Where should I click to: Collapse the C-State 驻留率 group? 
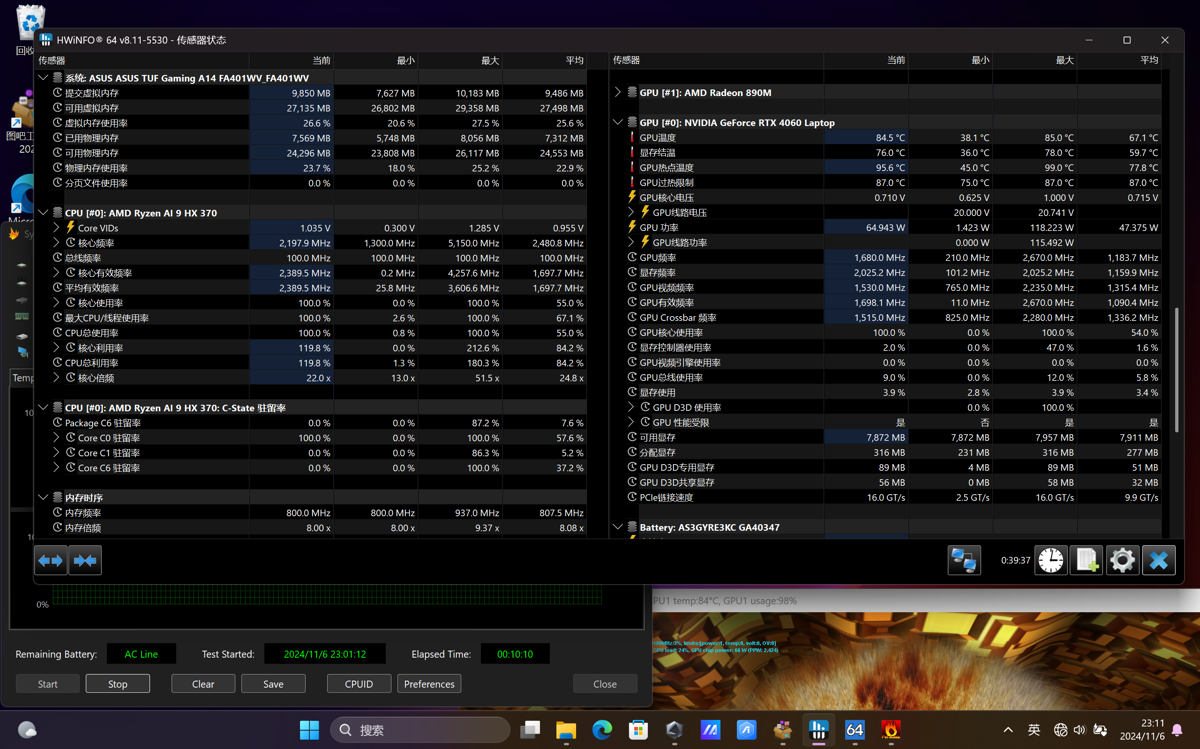(x=43, y=408)
